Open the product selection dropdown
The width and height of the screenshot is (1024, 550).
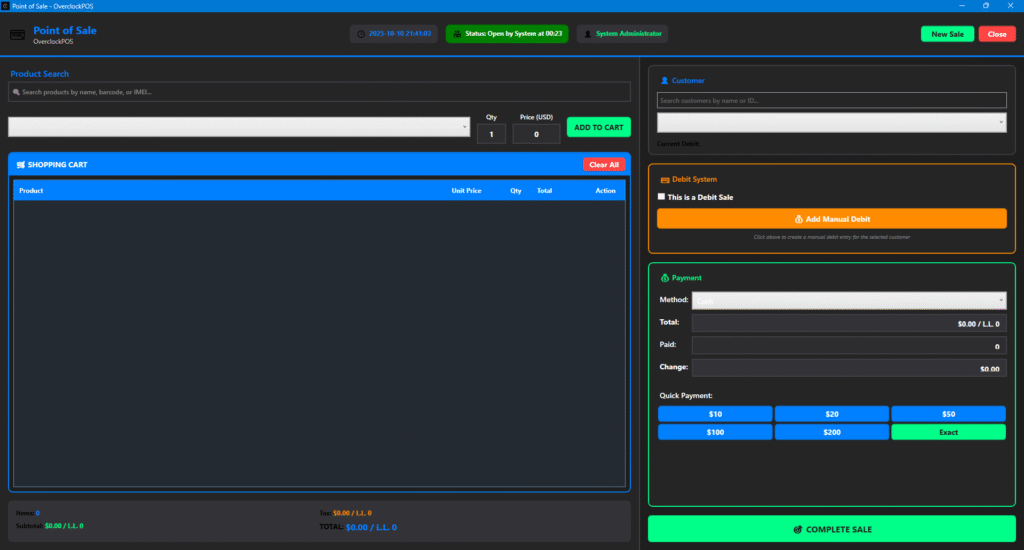(x=238, y=127)
